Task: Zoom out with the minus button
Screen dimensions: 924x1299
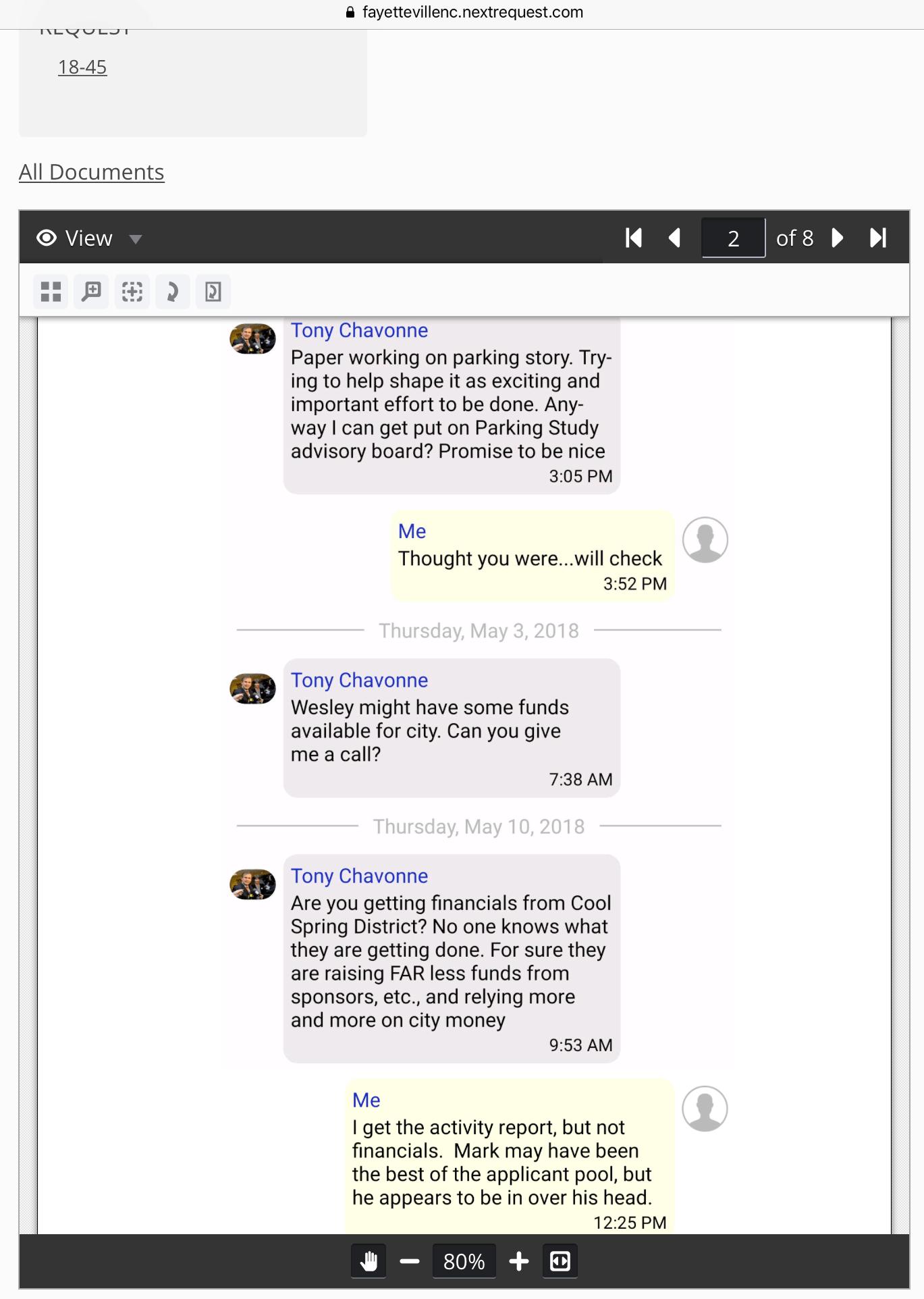Action: 409,1261
